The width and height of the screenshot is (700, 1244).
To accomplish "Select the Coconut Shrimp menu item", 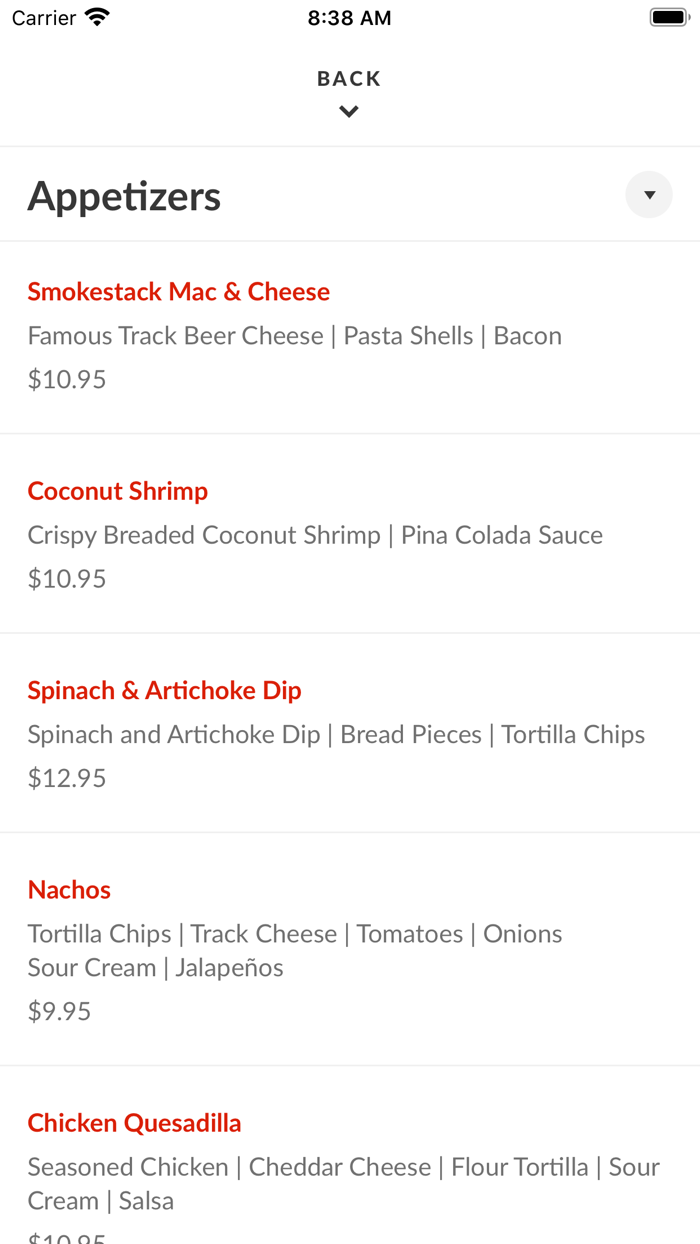I will click(x=117, y=490).
